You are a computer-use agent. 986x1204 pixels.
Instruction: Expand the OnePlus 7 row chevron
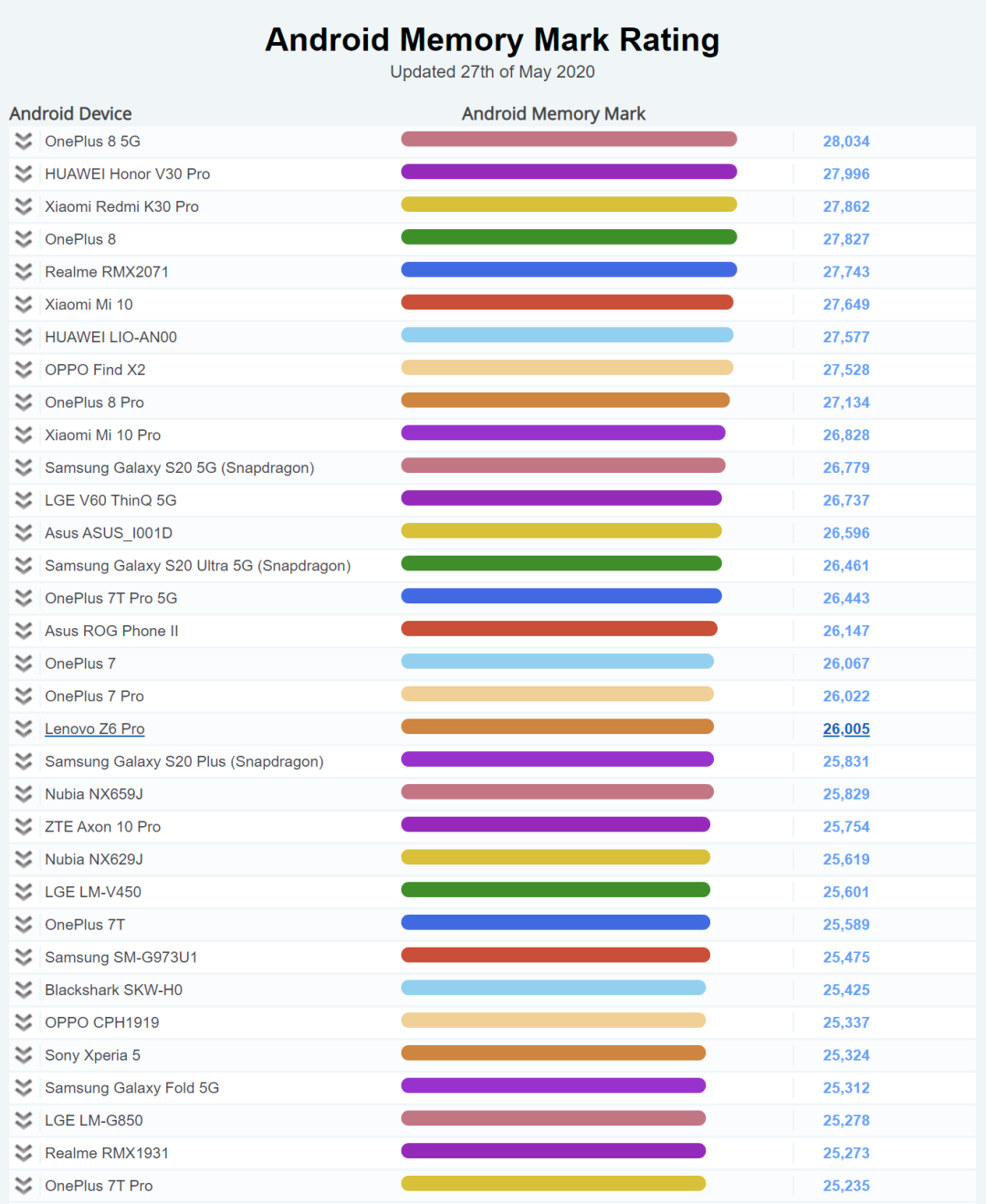24,664
